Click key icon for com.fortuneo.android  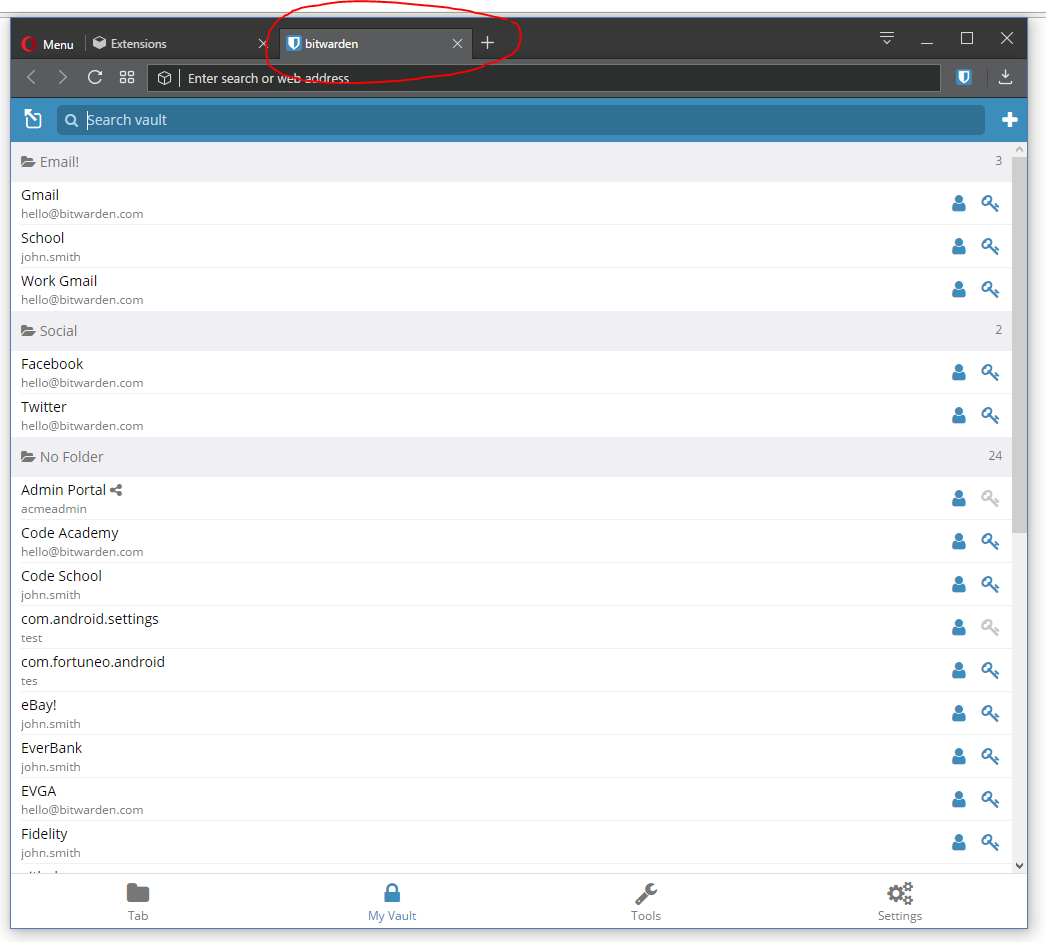[x=990, y=670]
